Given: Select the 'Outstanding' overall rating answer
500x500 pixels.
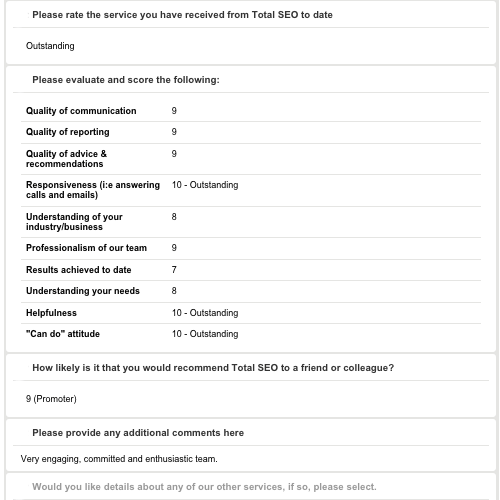Looking at the screenshot, I should coord(50,46).
